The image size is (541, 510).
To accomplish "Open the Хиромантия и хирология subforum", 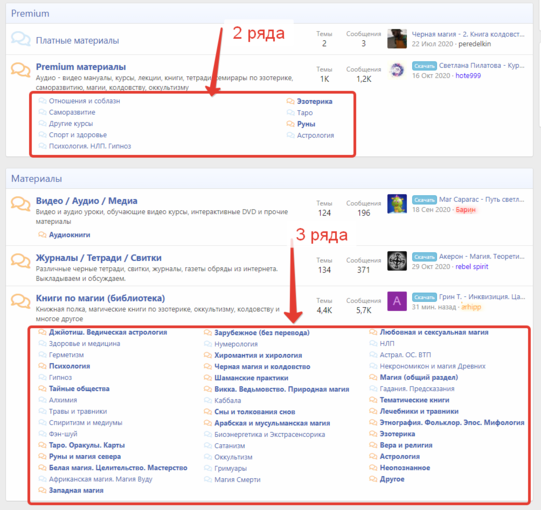I will pyautogui.click(x=258, y=355).
